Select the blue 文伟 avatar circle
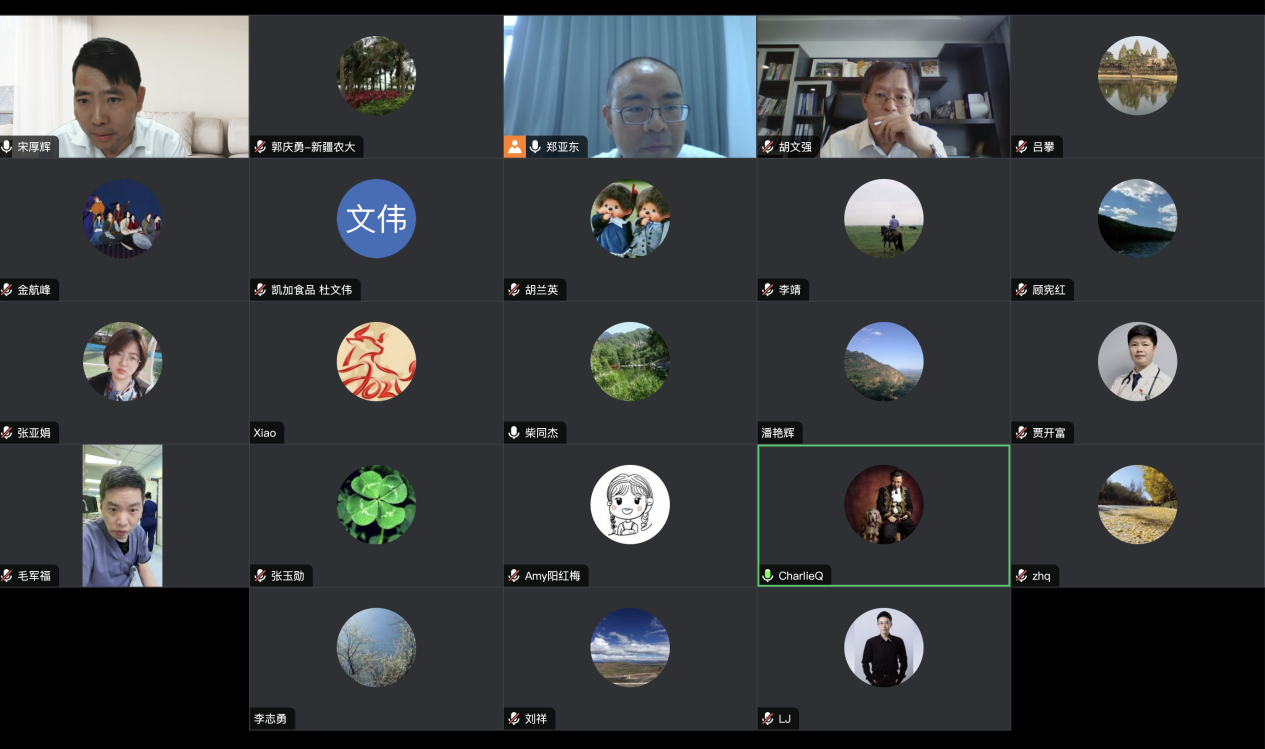Screen dimensions: 1265x749 pos(376,219)
